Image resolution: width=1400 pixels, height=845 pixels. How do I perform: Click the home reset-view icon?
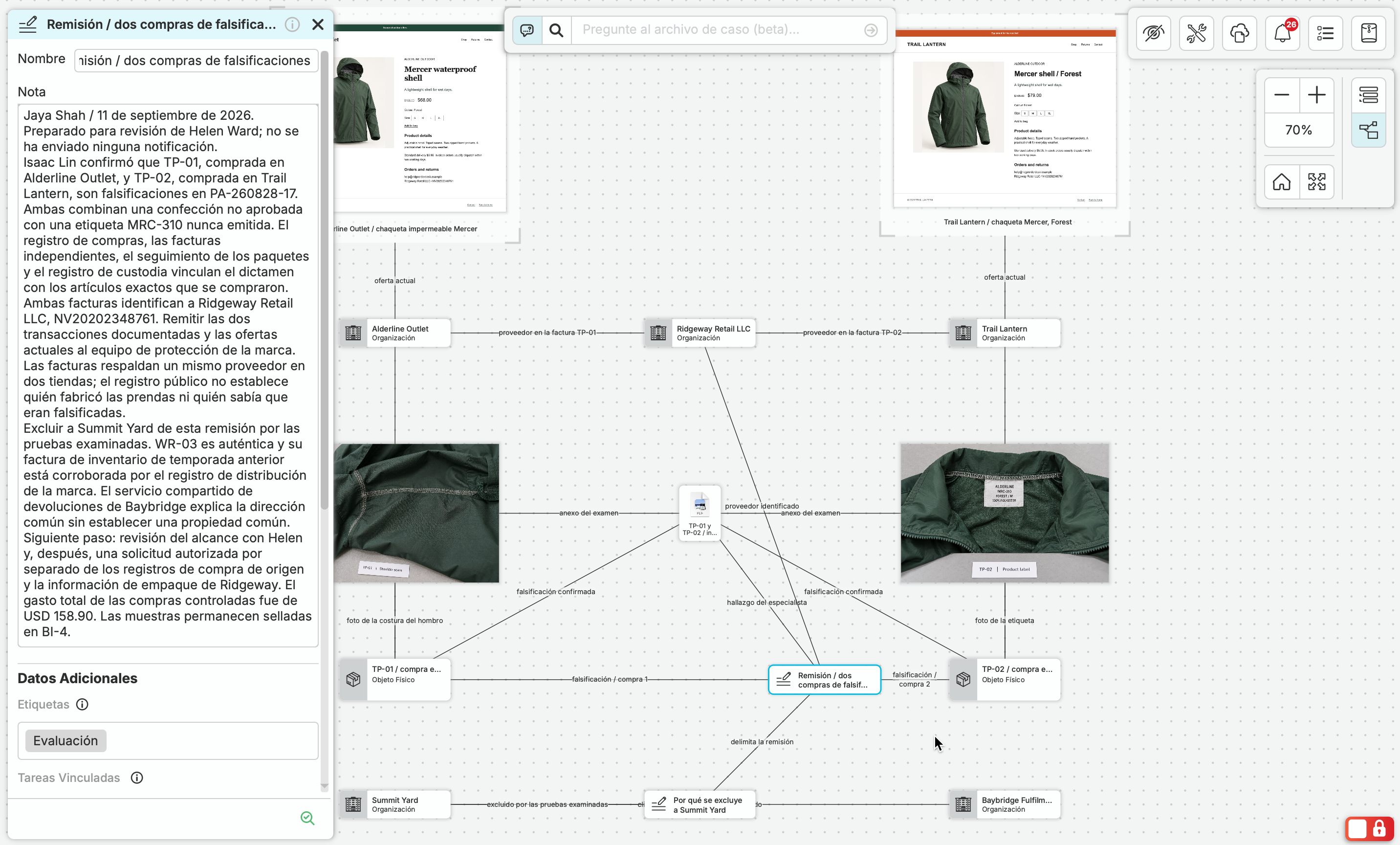coord(1282,182)
